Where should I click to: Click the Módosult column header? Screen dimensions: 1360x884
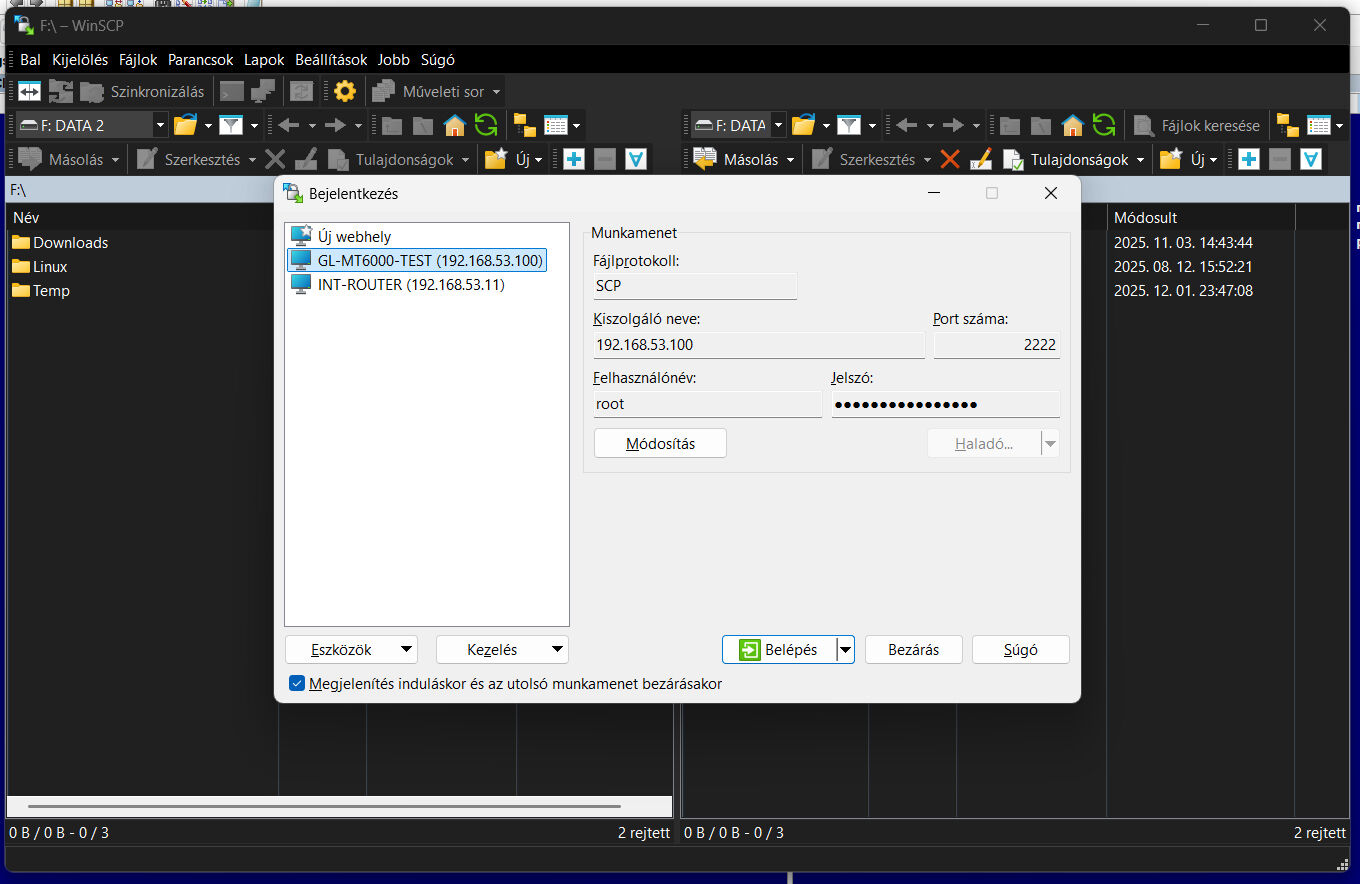pyautogui.click(x=1200, y=217)
